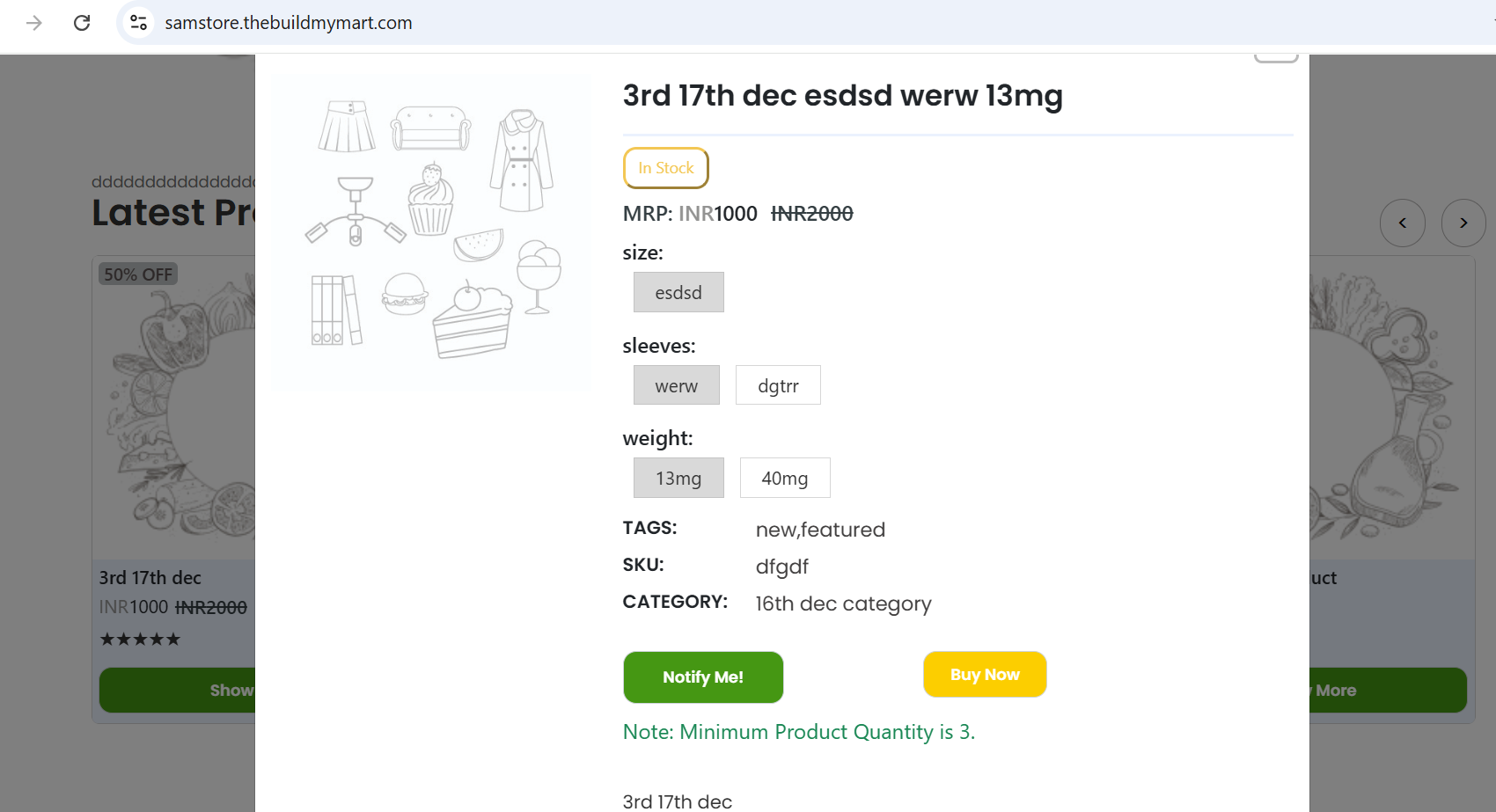The height and width of the screenshot is (812, 1496).
Task: Choose the dgtrr sleeves option
Action: [x=778, y=385]
